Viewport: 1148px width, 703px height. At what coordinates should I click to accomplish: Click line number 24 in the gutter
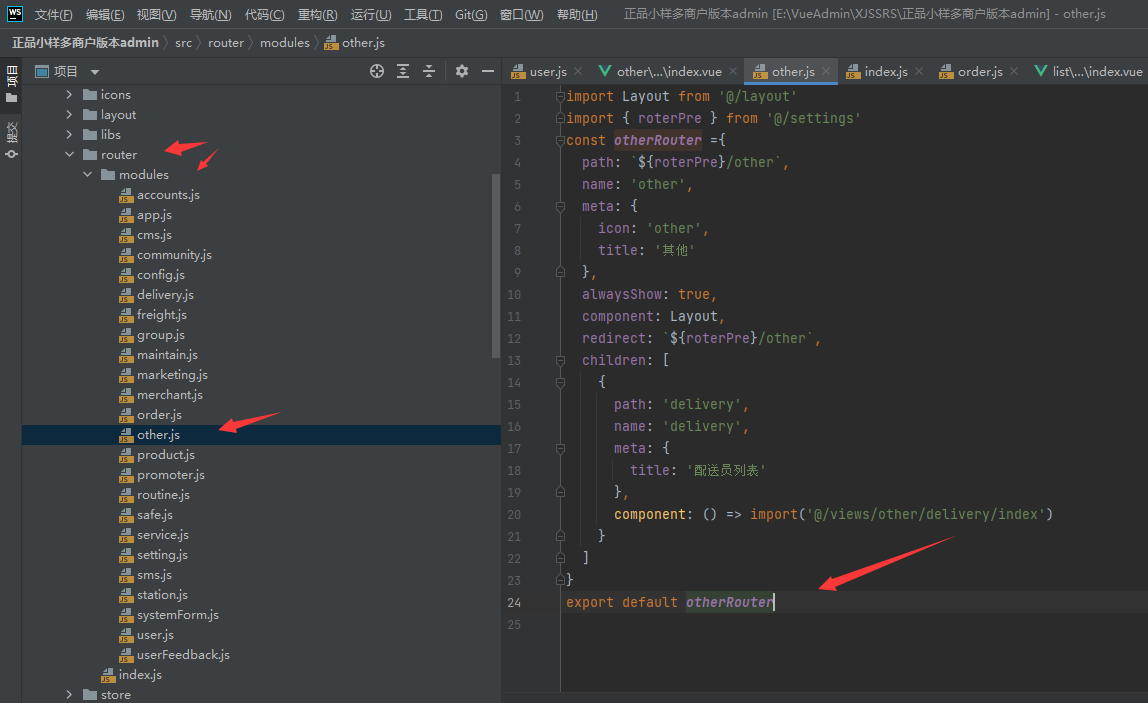(514, 603)
